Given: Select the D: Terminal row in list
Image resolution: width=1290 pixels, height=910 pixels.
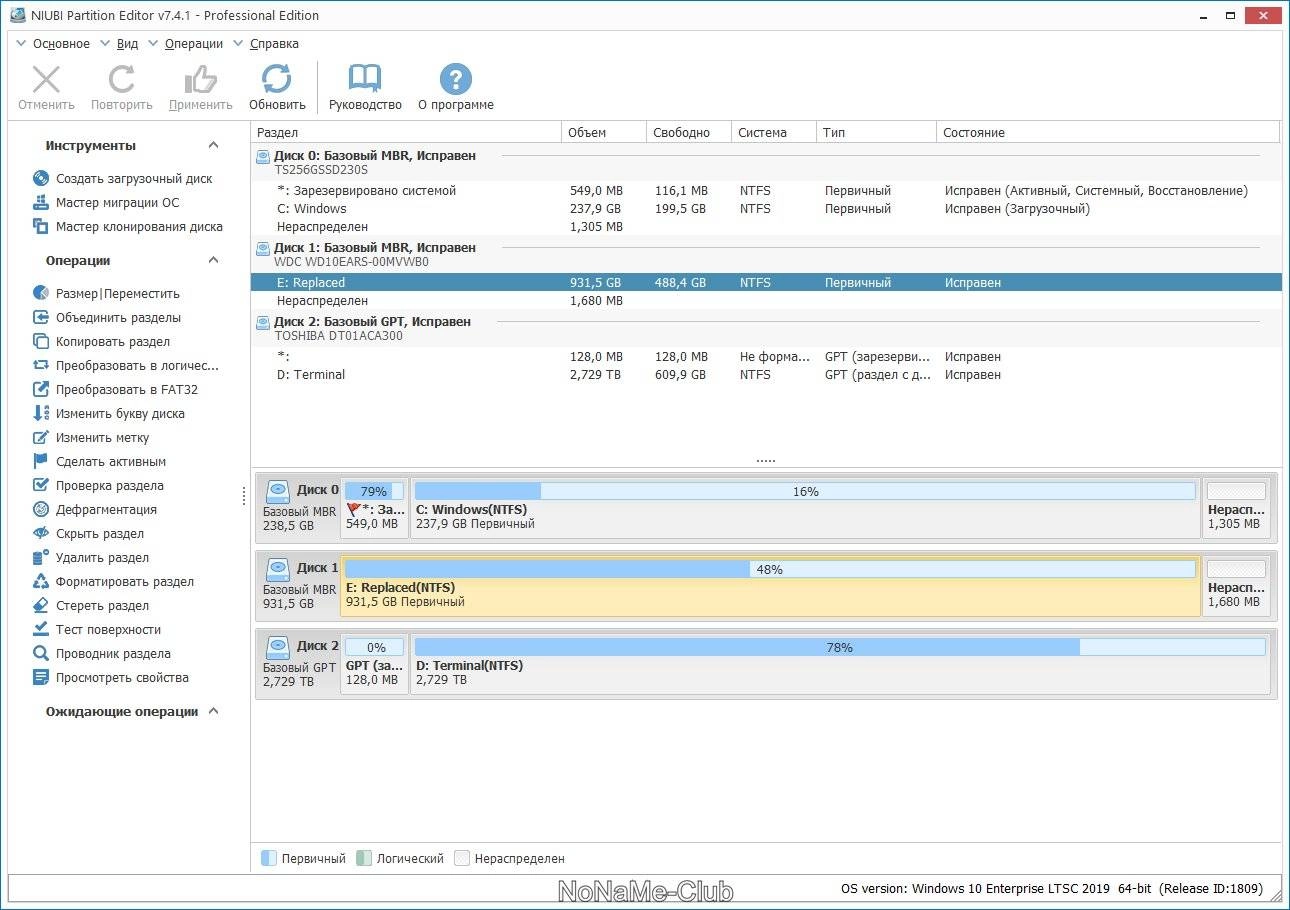Looking at the screenshot, I should 765,375.
